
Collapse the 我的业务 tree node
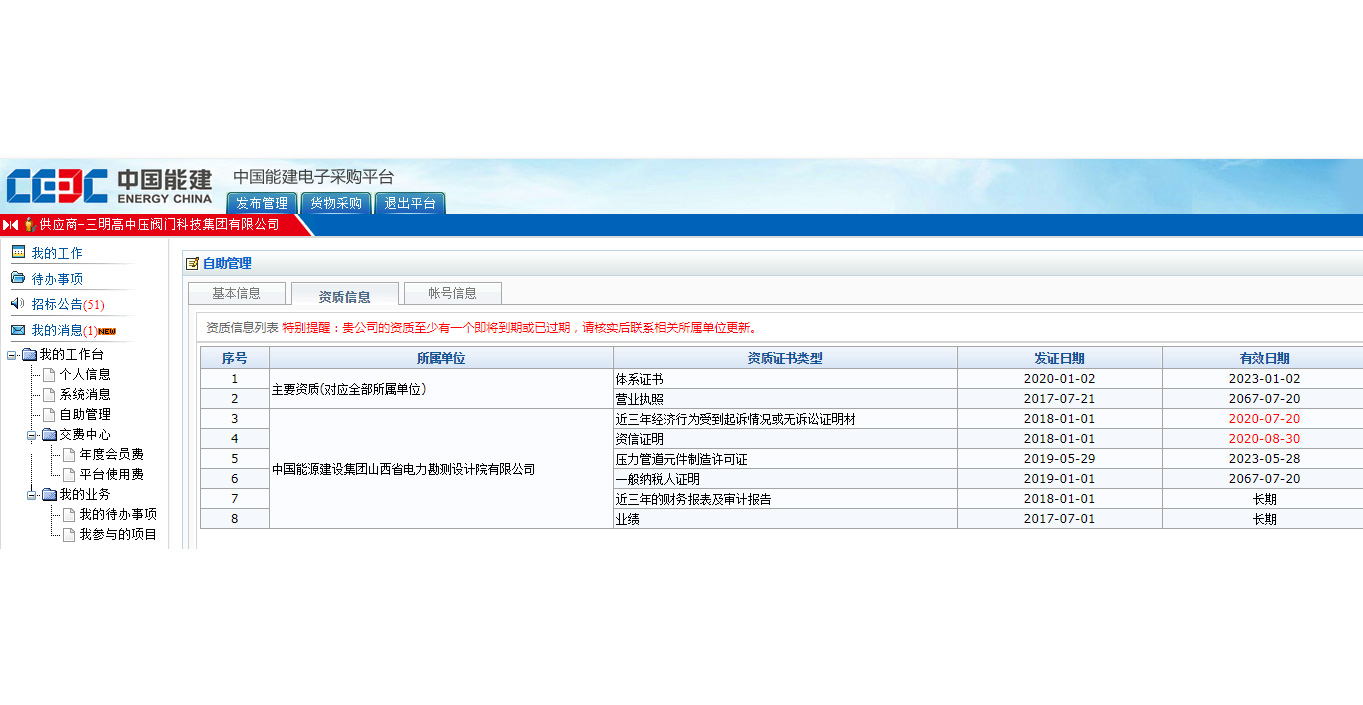click(32, 494)
